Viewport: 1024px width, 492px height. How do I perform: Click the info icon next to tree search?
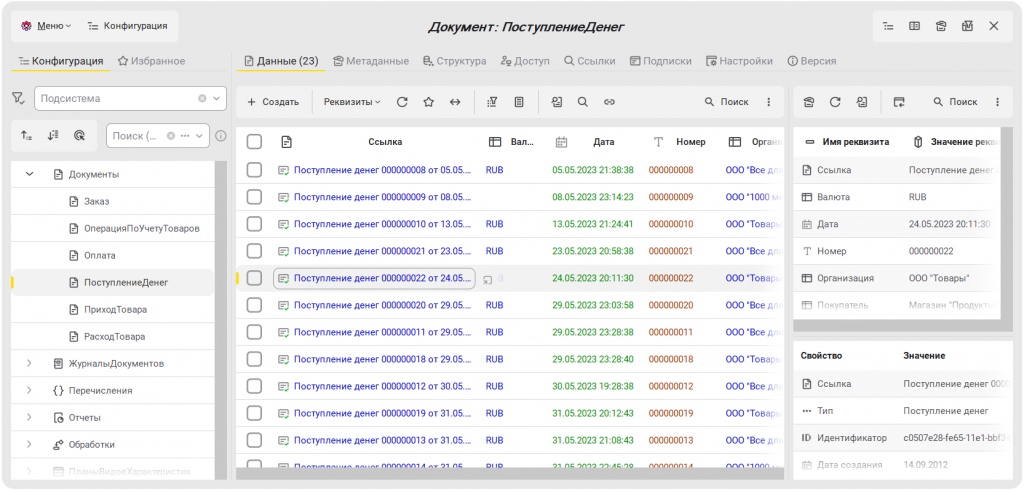pos(221,136)
